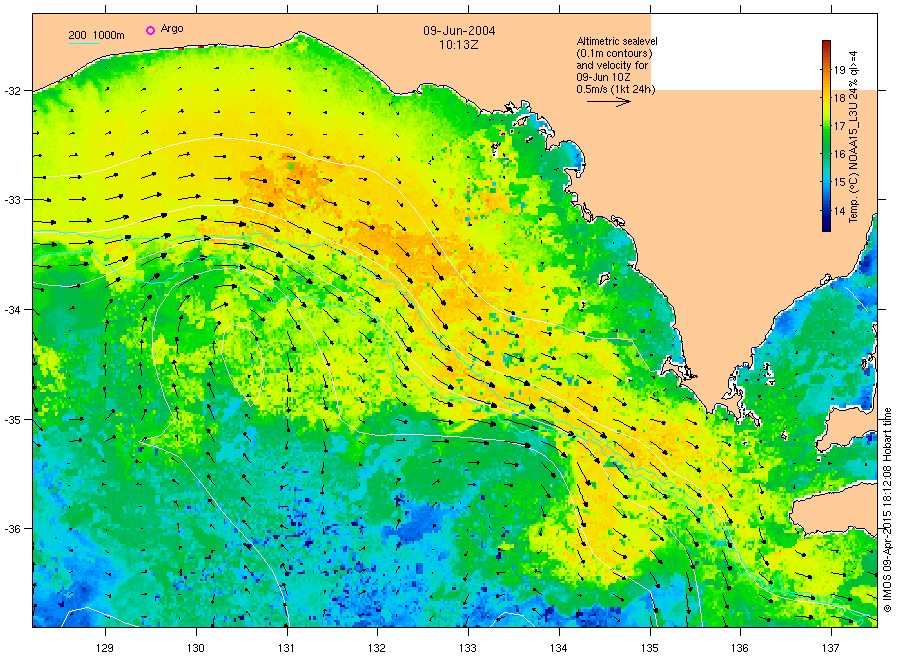Click latitude label -36
The image size is (900, 660).
(12, 529)
